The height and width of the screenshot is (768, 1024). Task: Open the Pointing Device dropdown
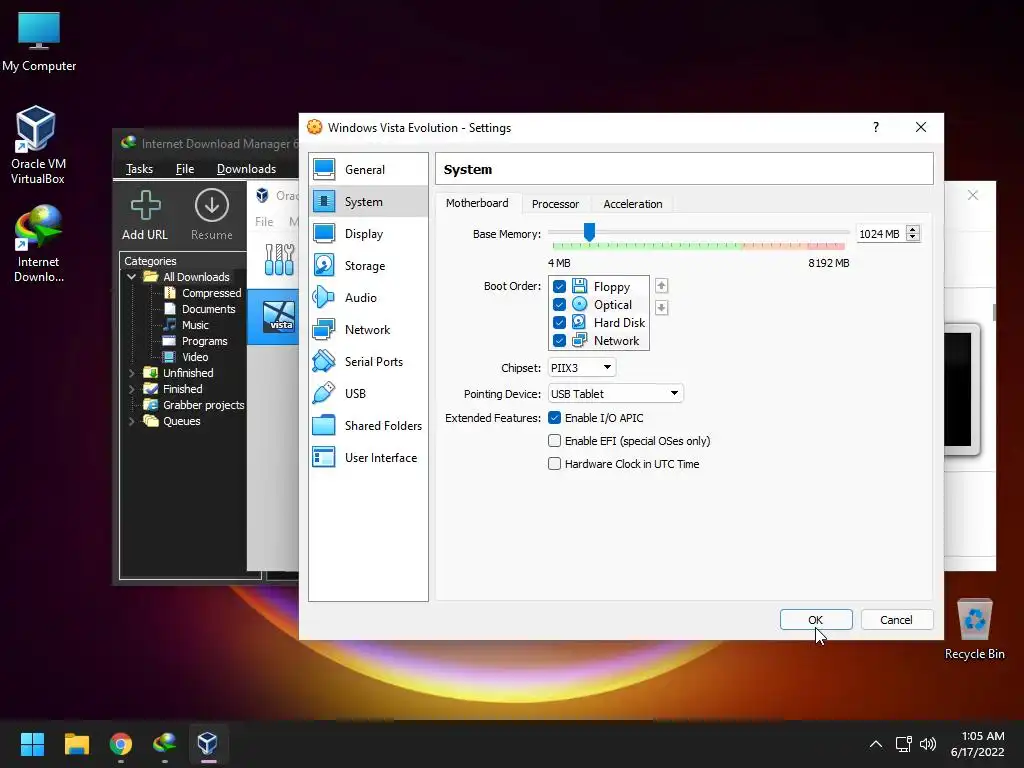coord(615,394)
